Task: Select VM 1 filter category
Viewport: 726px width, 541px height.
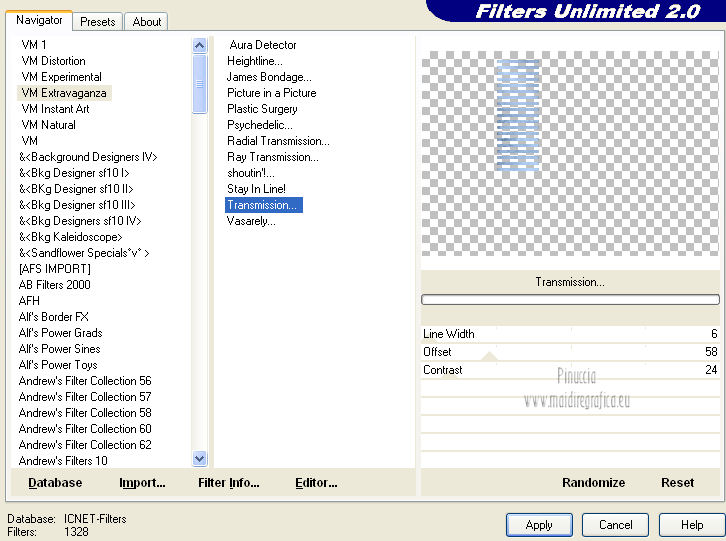Action: [34, 45]
